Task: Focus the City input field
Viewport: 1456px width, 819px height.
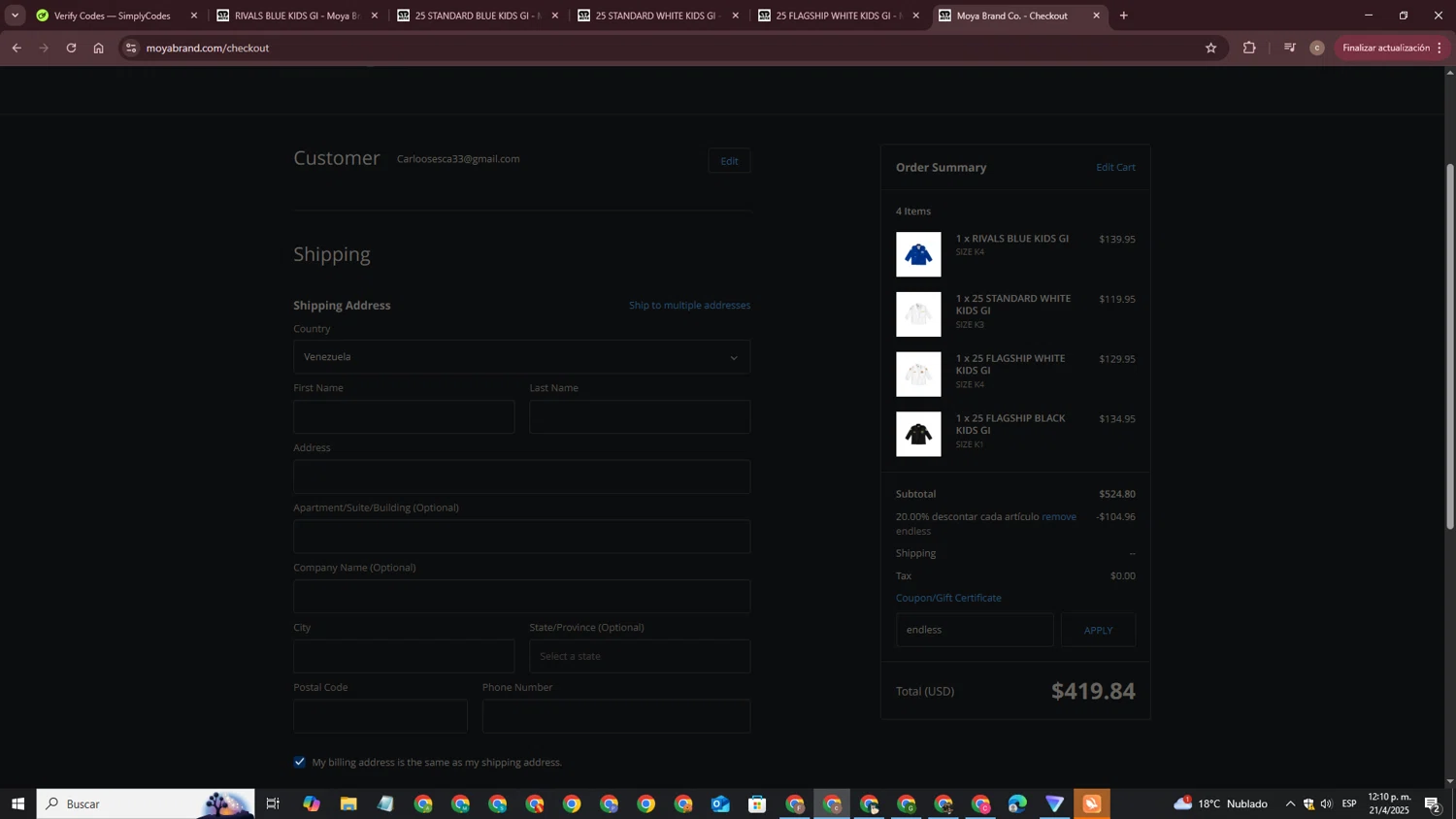Action: tap(404, 656)
